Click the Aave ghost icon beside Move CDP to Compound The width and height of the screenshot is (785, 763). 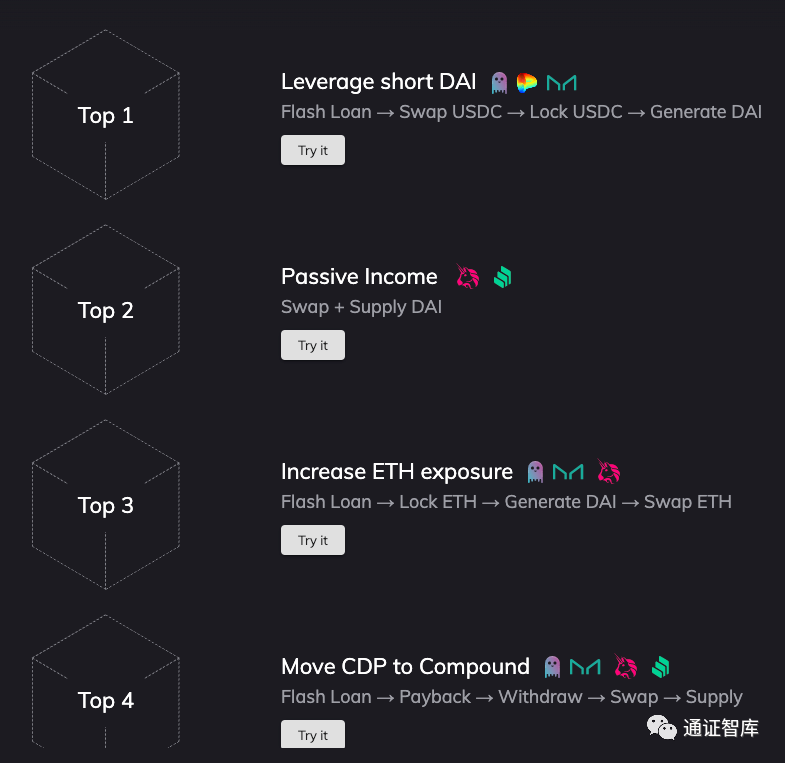click(552, 666)
